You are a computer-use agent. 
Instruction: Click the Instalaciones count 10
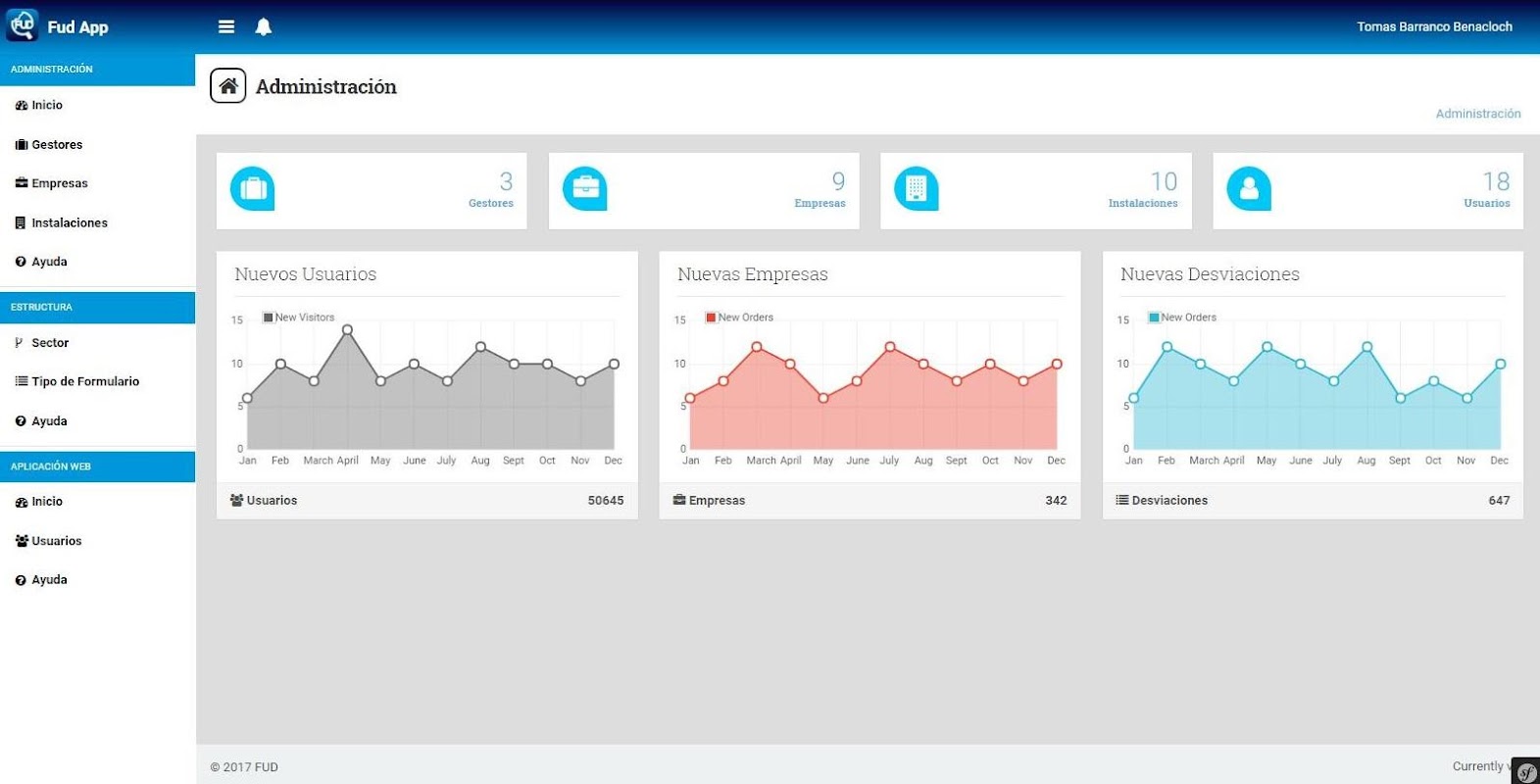click(1164, 181)
